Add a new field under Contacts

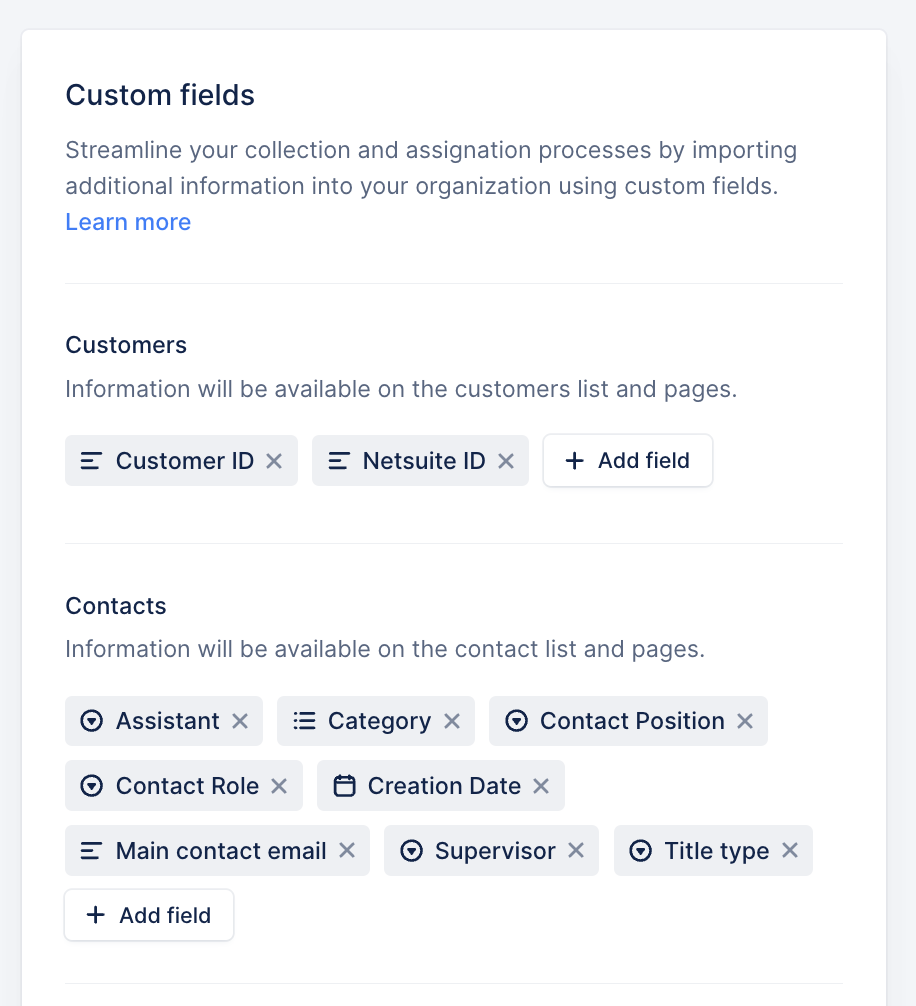pos(148,914)
